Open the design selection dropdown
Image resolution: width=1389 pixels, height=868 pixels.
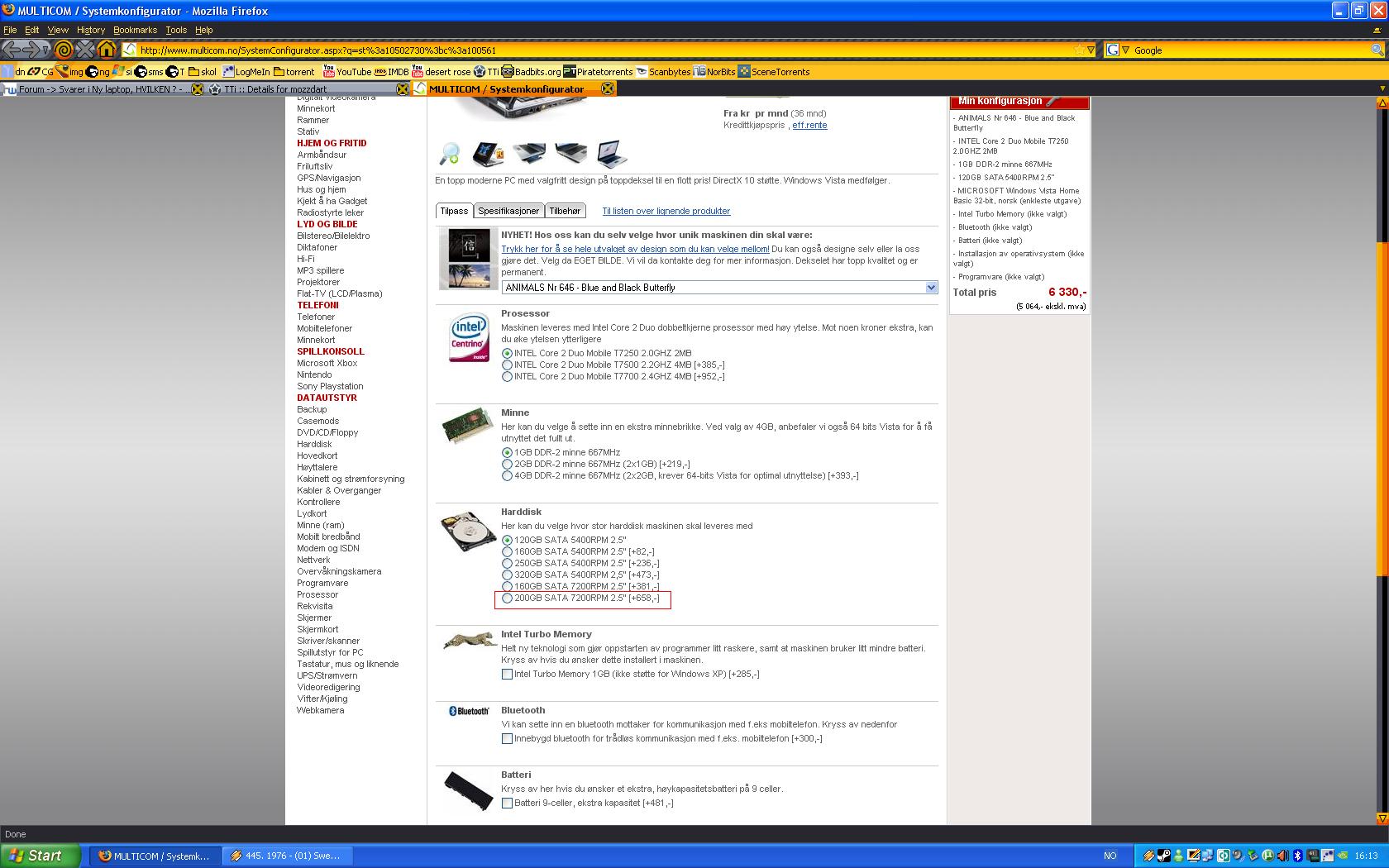719,288
